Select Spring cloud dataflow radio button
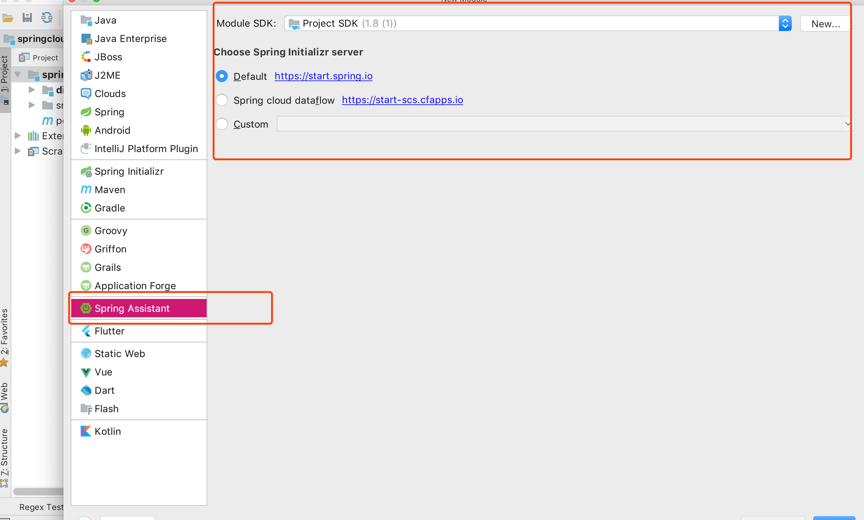The height and width of the screenshot is (520, 864). tap(222, 100)
